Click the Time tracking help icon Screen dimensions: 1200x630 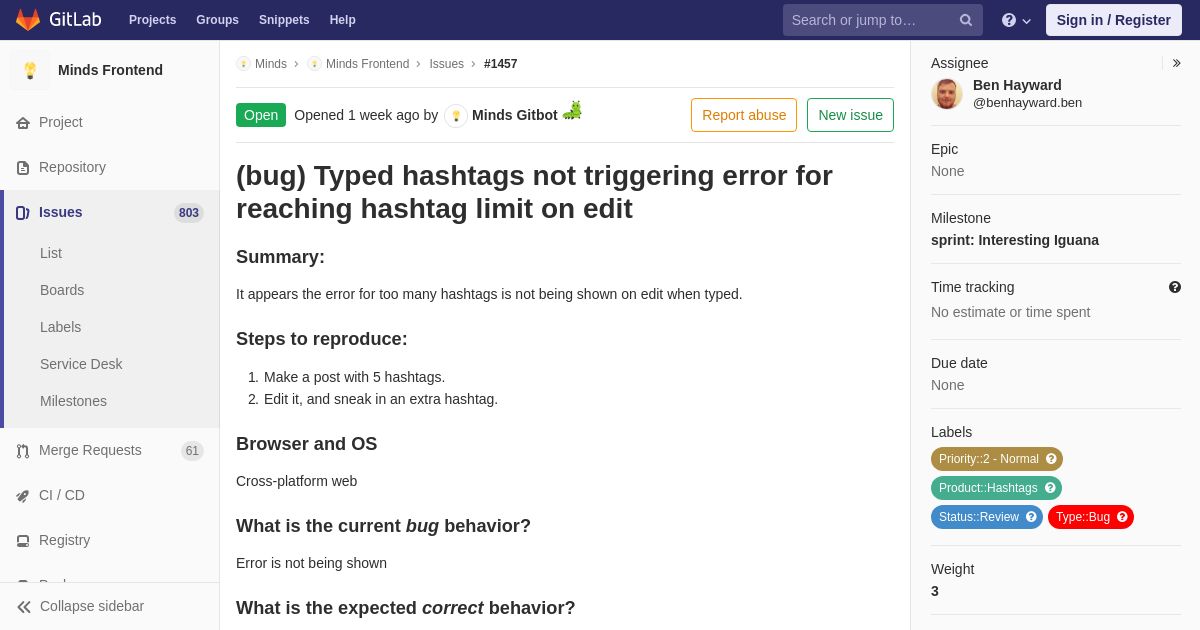tap(1175, 287)
